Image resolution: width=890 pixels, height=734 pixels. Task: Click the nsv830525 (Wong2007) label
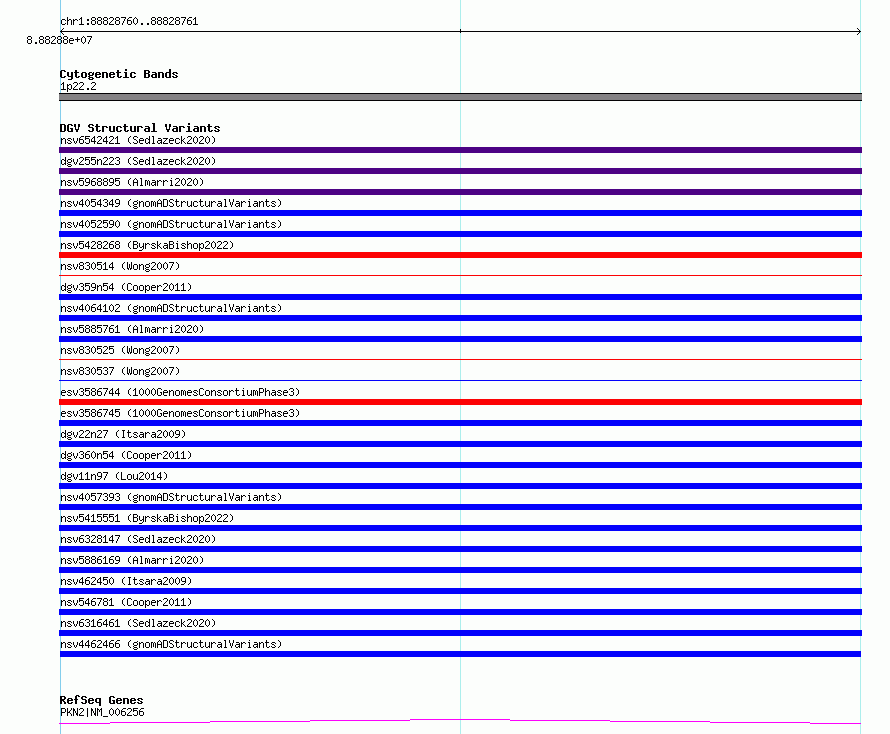(x=120, y=350)
